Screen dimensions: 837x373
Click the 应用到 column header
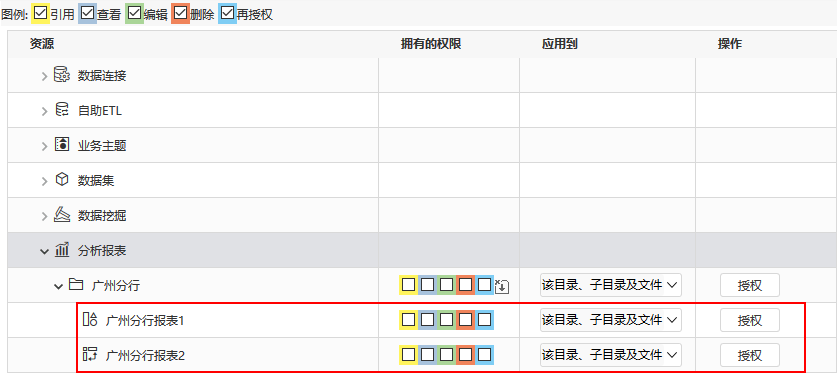(x=559, y=44)
